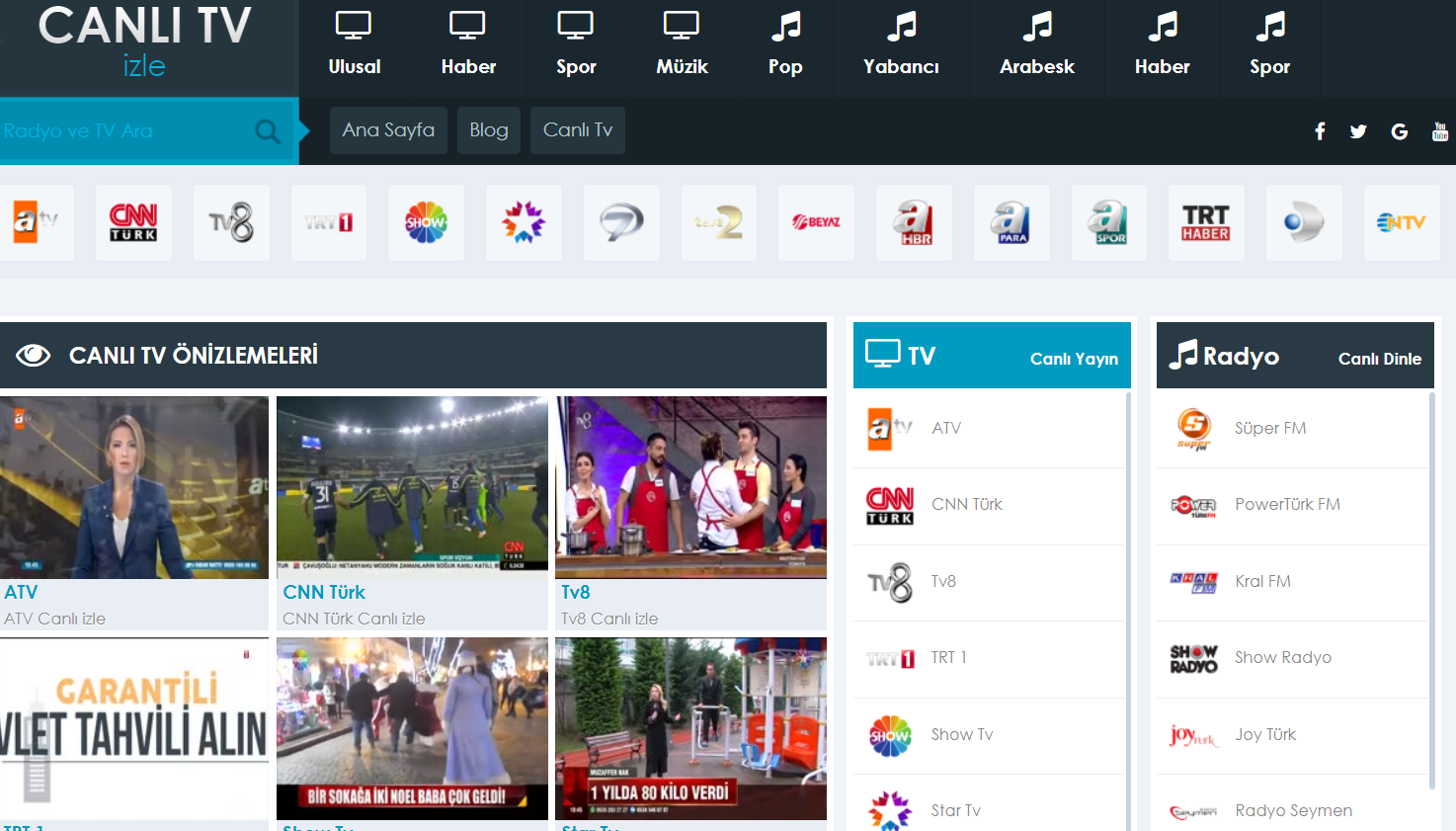The height and width of the screenshot is (831, 1456).
Task: Click the search magnifier in Radyo ve TV Ara
Action: point(266,129)
